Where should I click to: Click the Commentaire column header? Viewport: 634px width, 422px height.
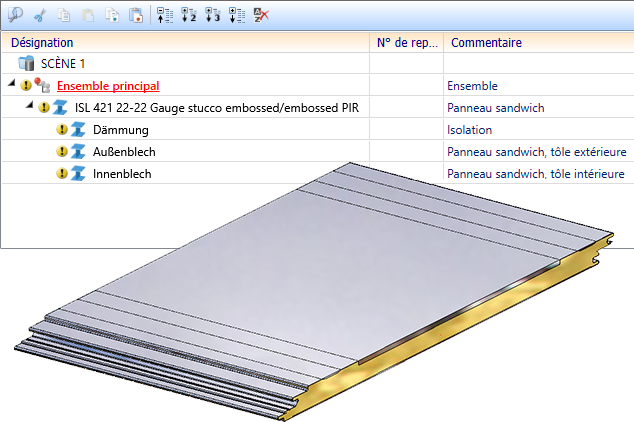(539, 42)
